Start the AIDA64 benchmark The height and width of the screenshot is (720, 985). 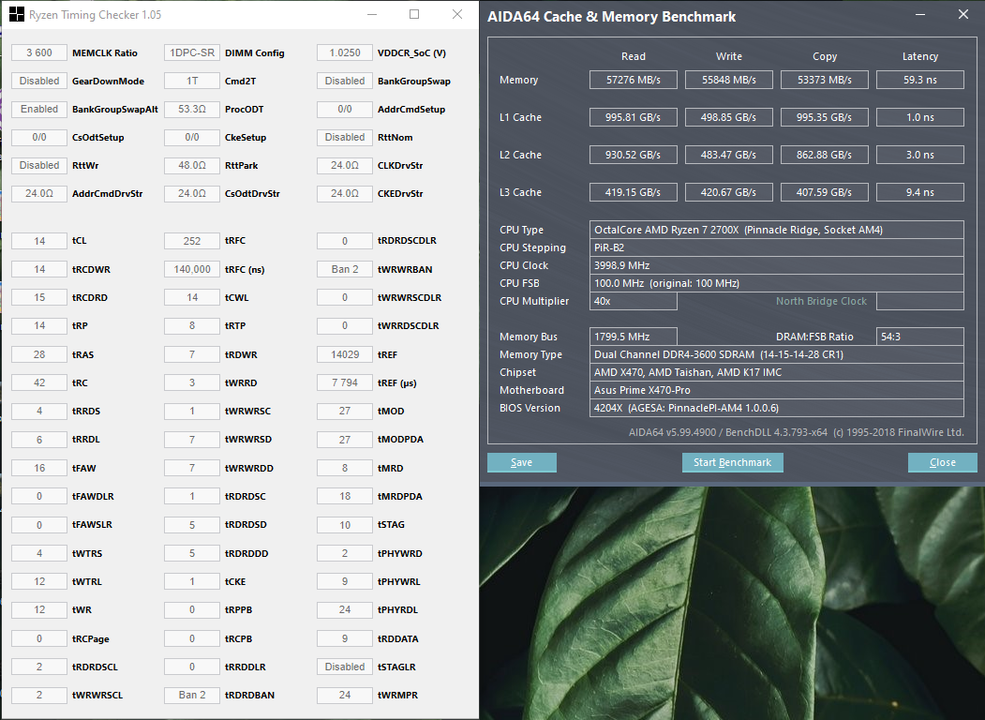click(732, 462)
